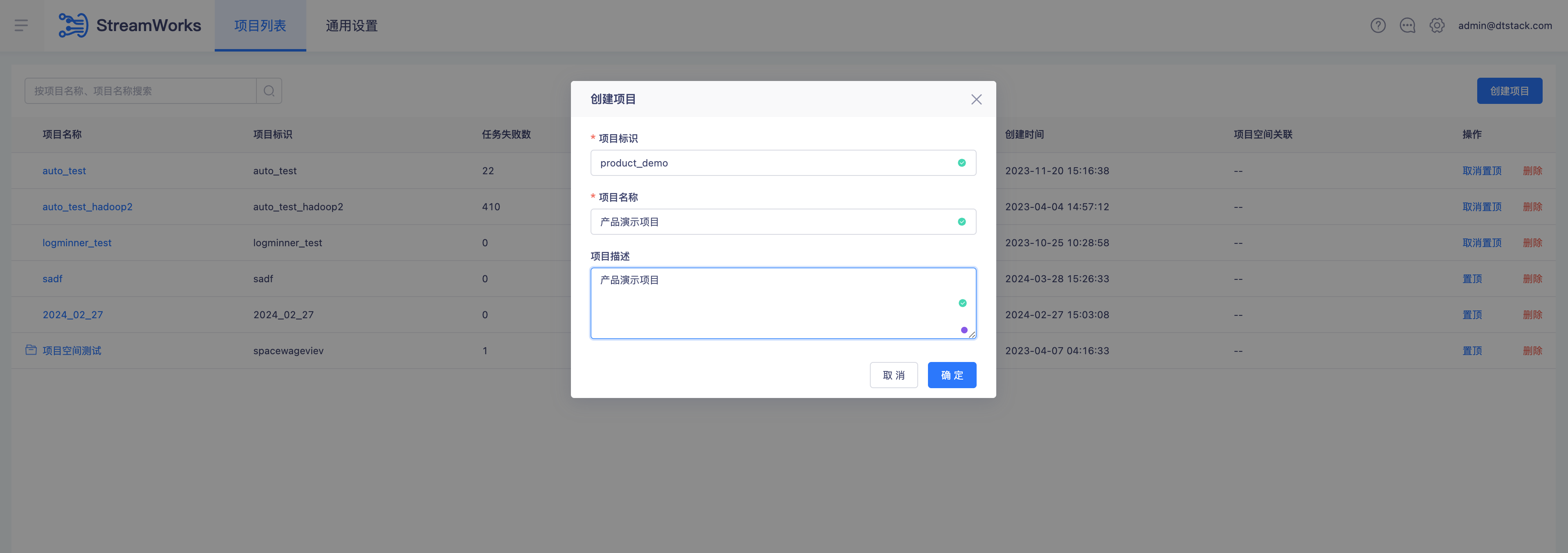Click the timestamp 2023-11-20 15:16:38
The height and width of the screenshot is (553, 1568).
(1057, 171)
